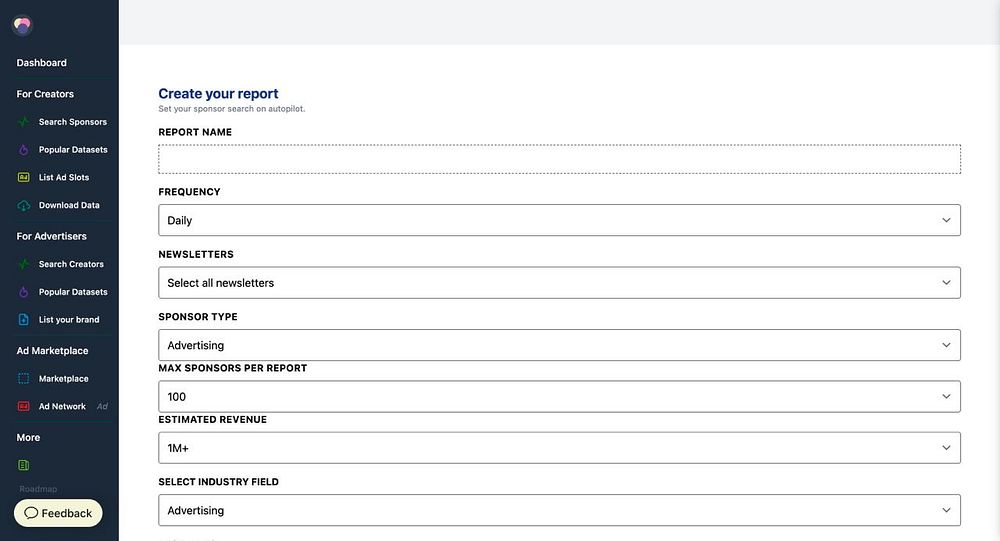1000x541 pixels.
Task: Click the Search Creators pulse icon
Action: point(24,265)
